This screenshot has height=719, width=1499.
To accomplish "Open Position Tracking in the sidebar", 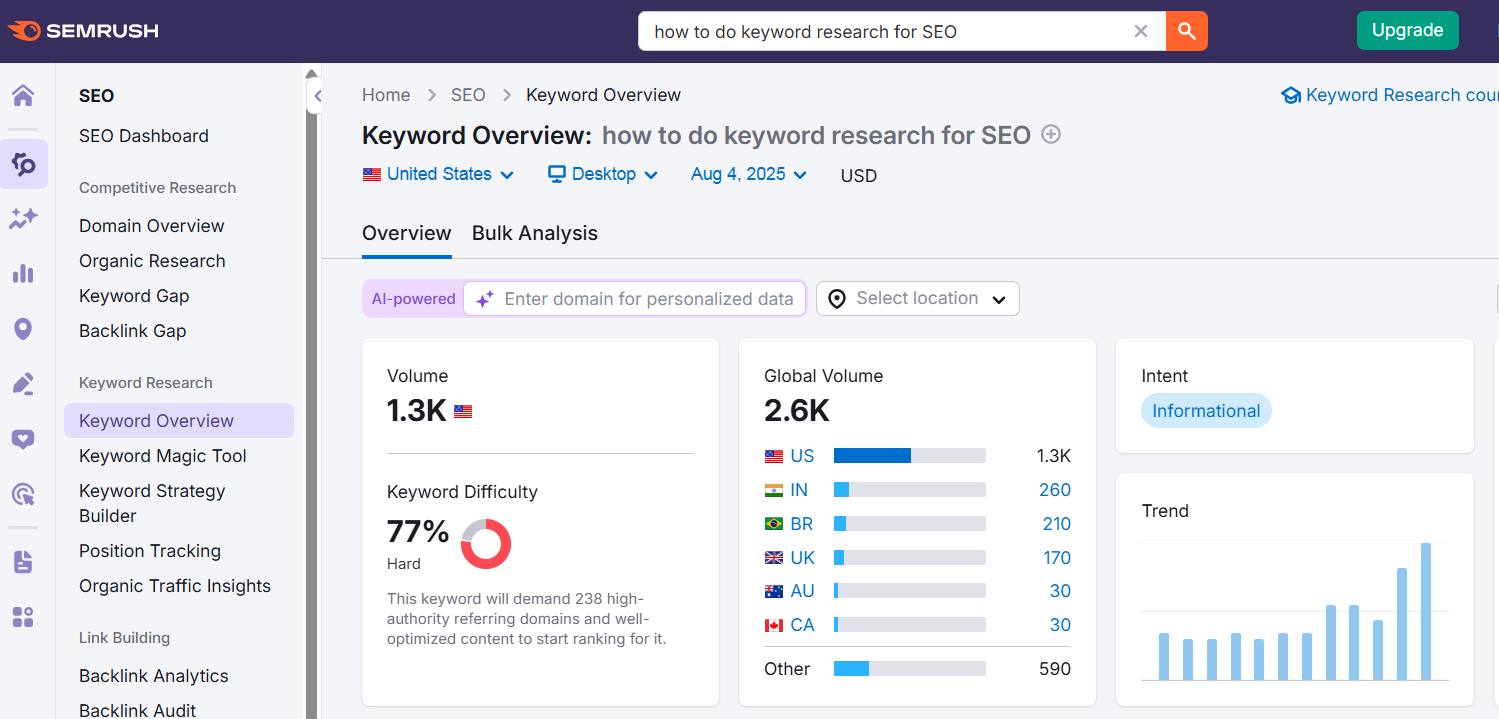I will pyautogui.click(x=150, y=551).
